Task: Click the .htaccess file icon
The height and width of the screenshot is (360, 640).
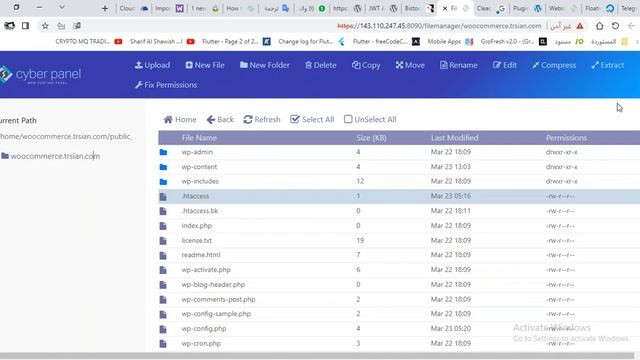Action: tap(163, 196)
